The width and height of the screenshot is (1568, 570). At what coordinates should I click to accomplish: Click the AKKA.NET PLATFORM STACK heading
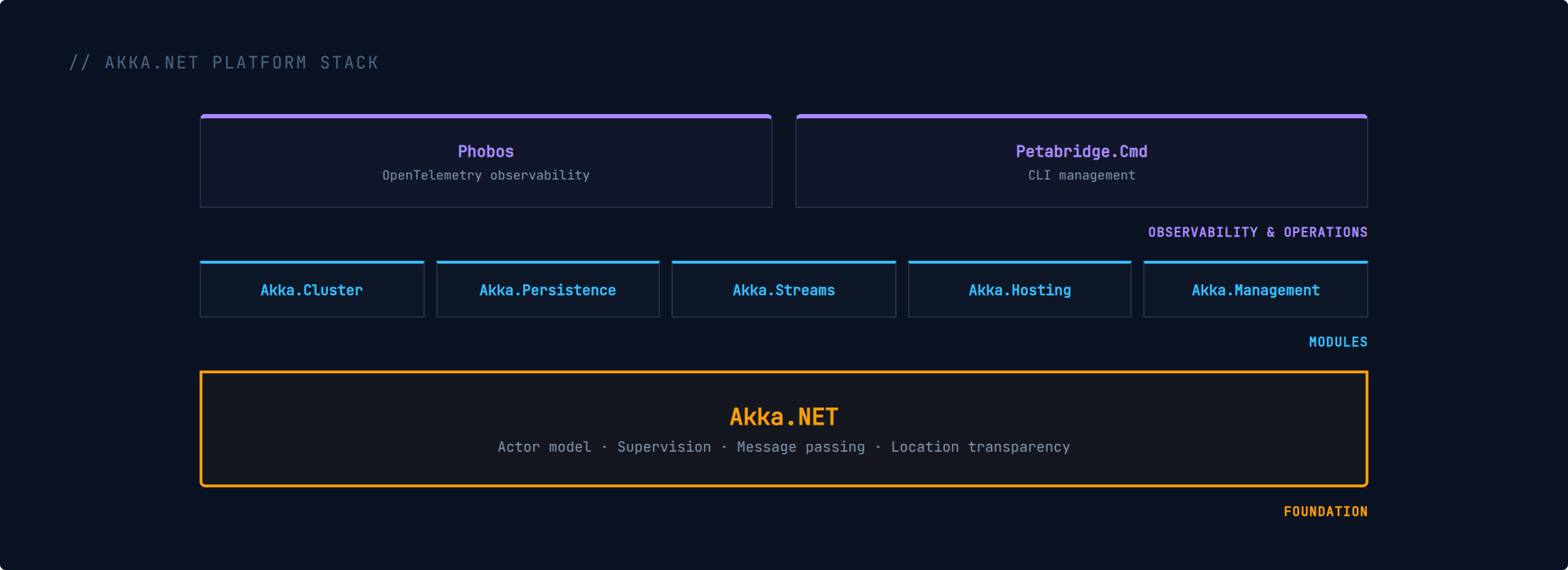224,63
